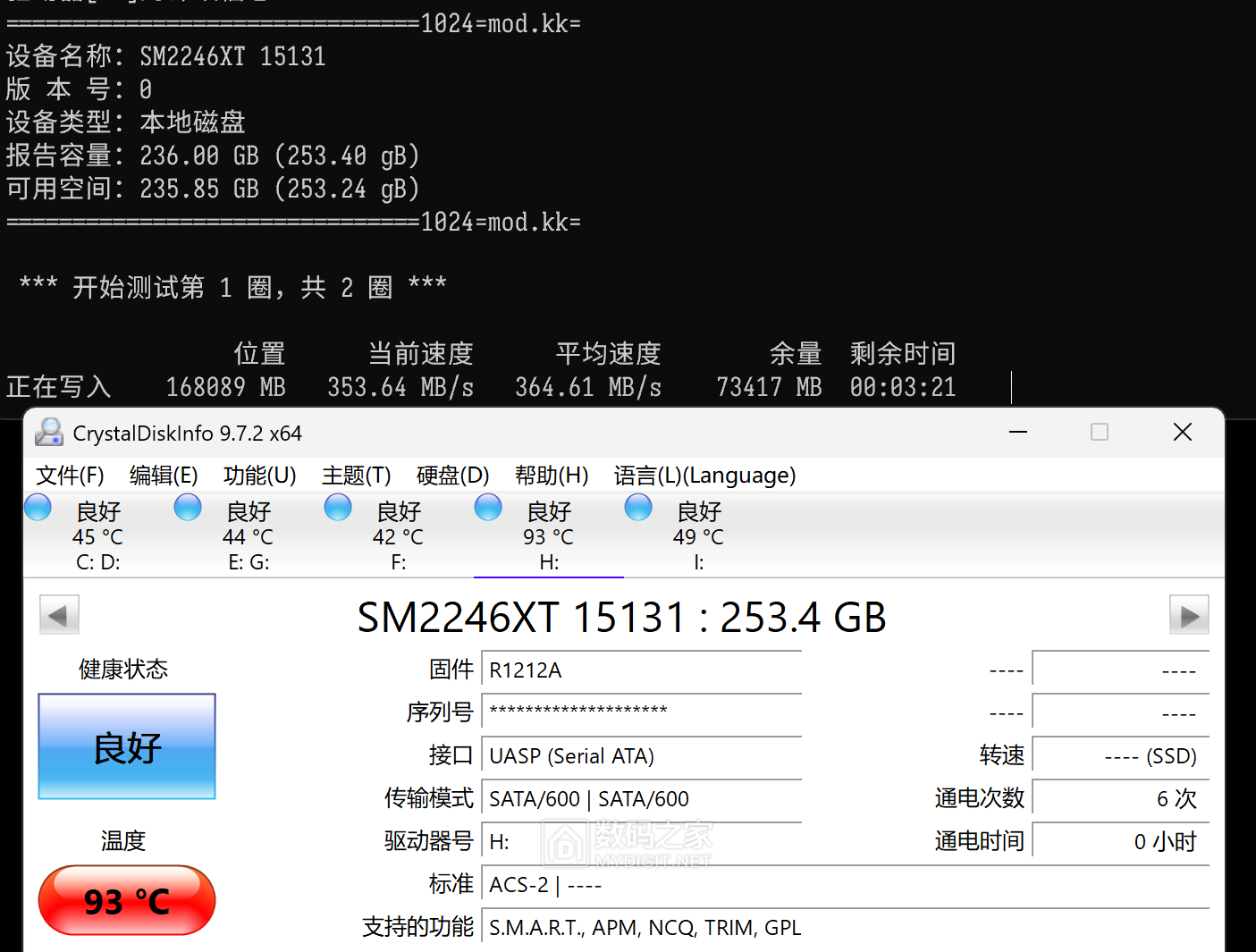This screenshot has height=952, width=1256.
Task: Select the H: drive status orb
Action: tap(488, 508)
